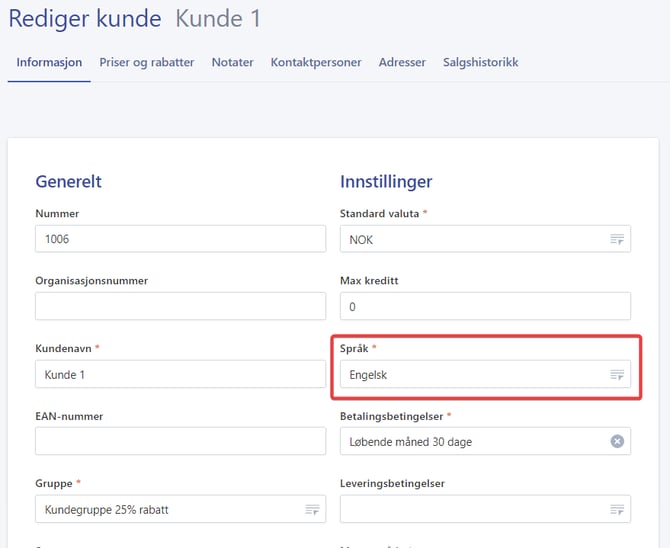Click the Organisasjonsnummer label
Image resolution: width=670 pixels, height=548 pixels.
click(x=91, y=281)
